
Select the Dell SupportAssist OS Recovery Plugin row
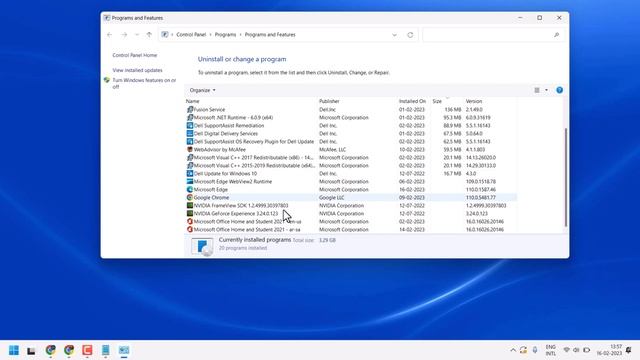[351, 142]
